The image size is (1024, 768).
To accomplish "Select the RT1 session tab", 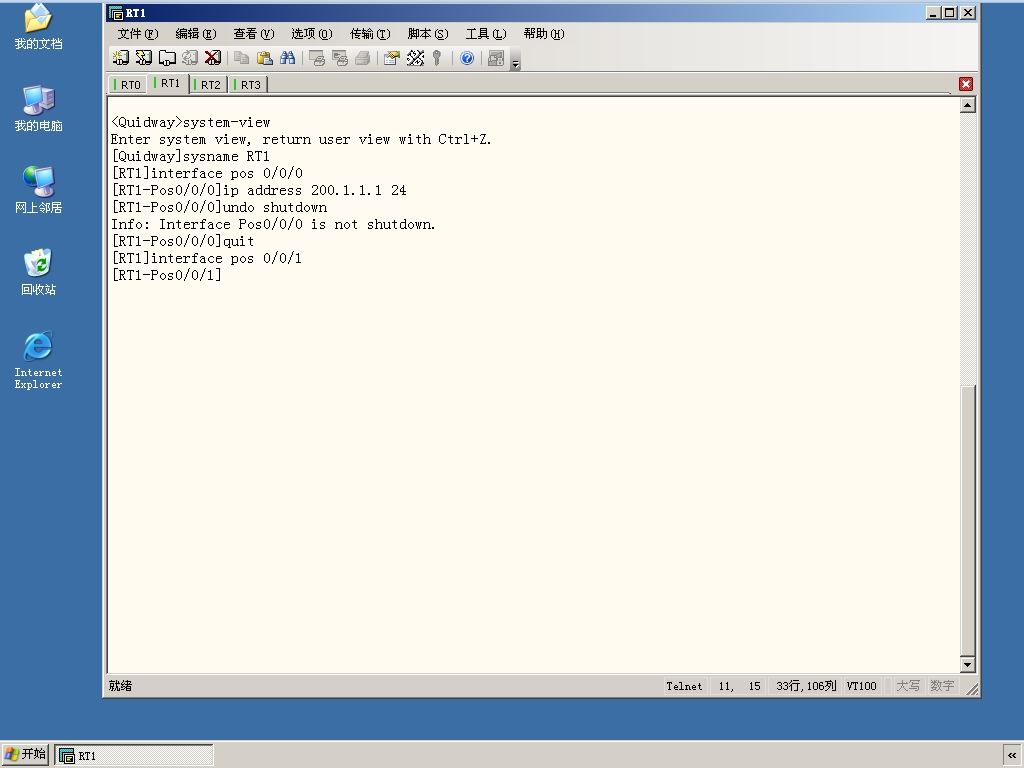I will [x=168, y=83].
